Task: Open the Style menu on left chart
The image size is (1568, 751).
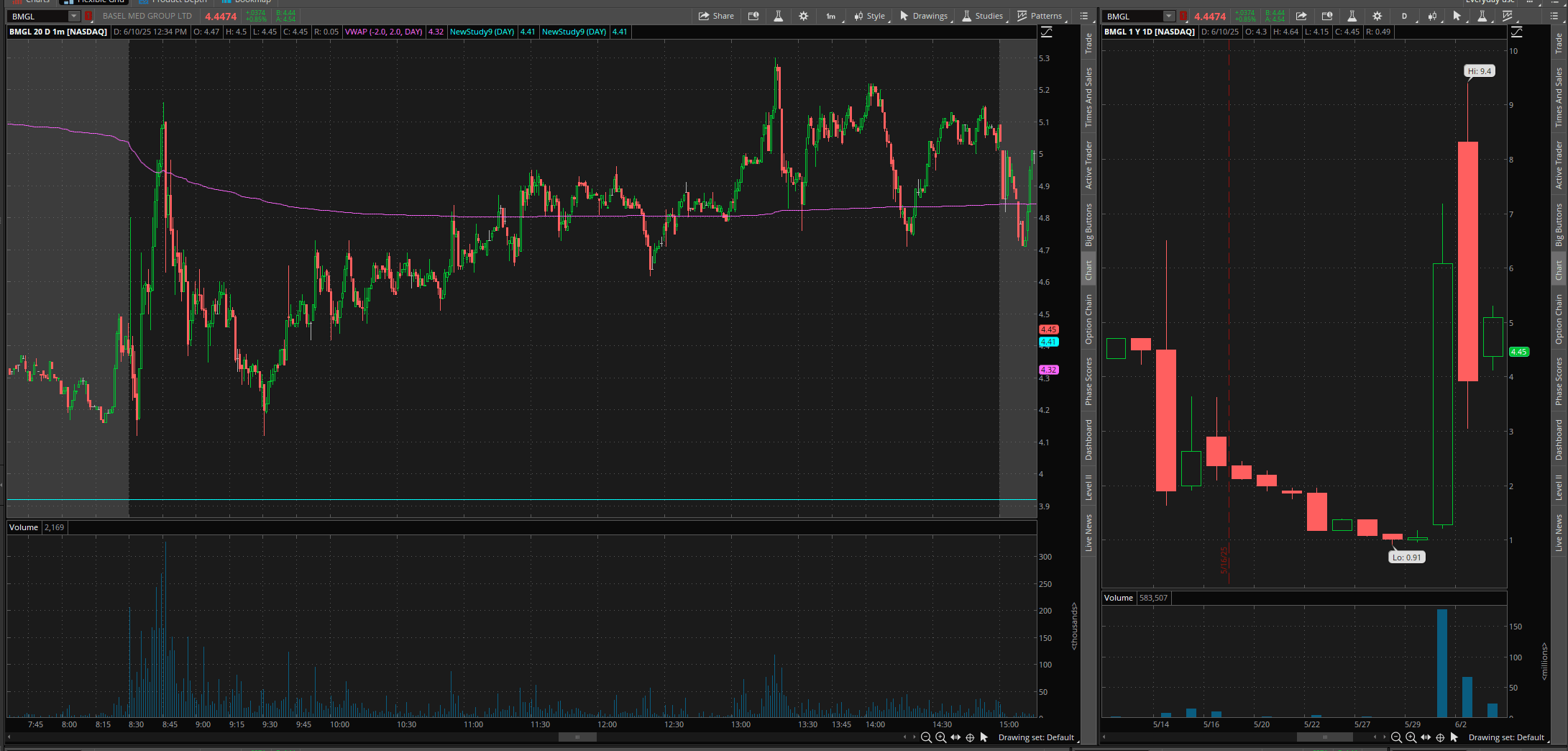Action: coord(870,16)
